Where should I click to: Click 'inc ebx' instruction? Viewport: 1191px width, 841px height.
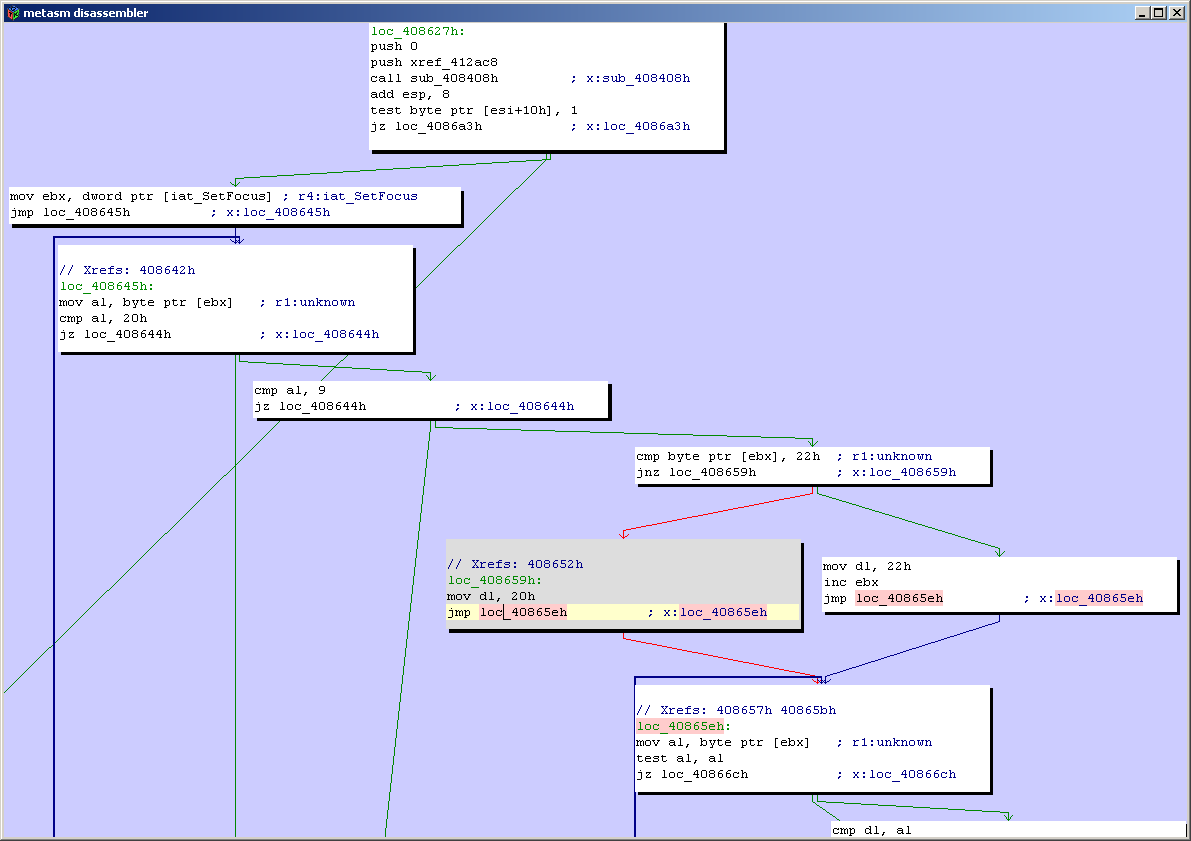coord(851,583)
